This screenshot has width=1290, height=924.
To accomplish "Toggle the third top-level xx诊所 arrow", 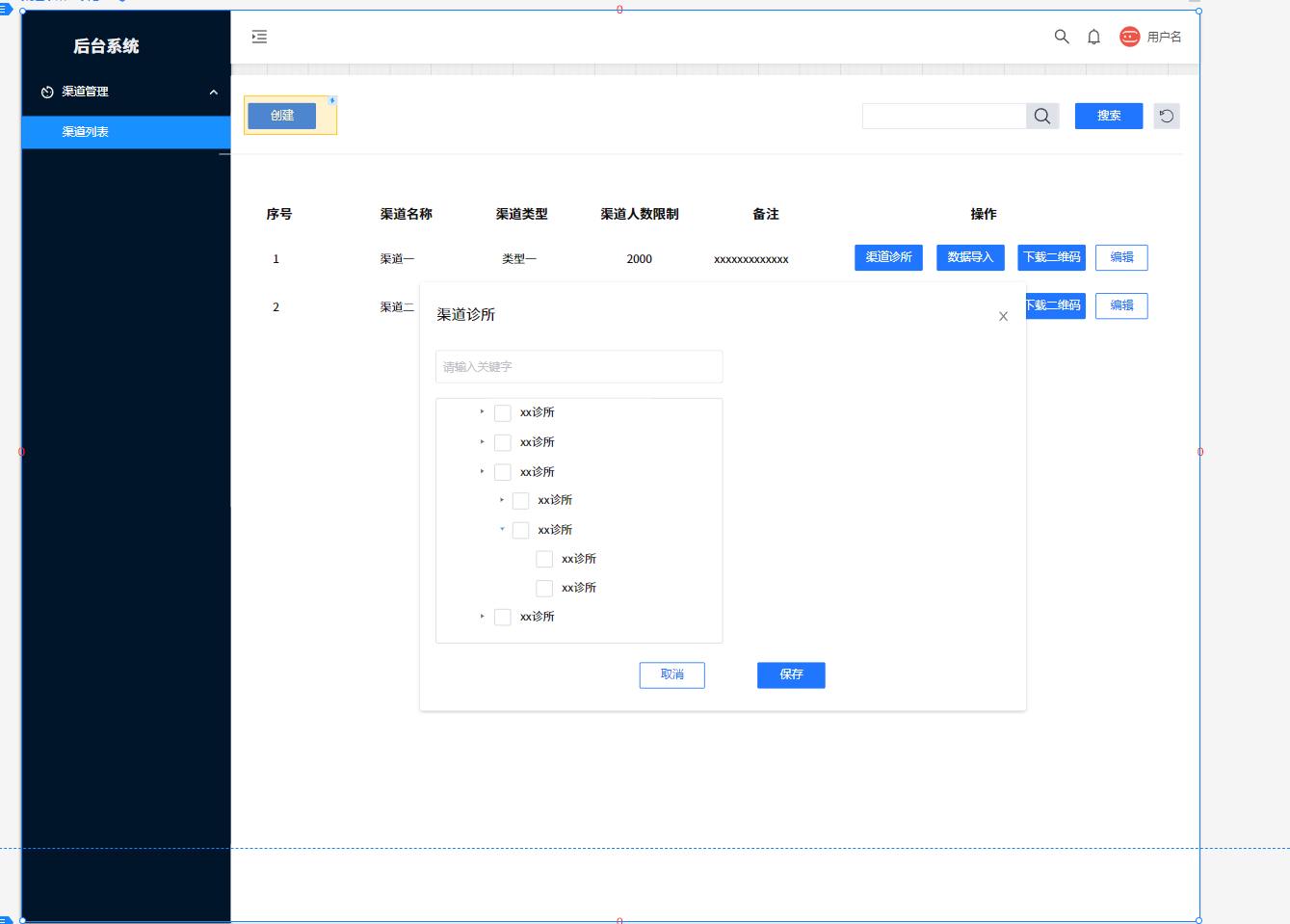I will tap(482, 471).
